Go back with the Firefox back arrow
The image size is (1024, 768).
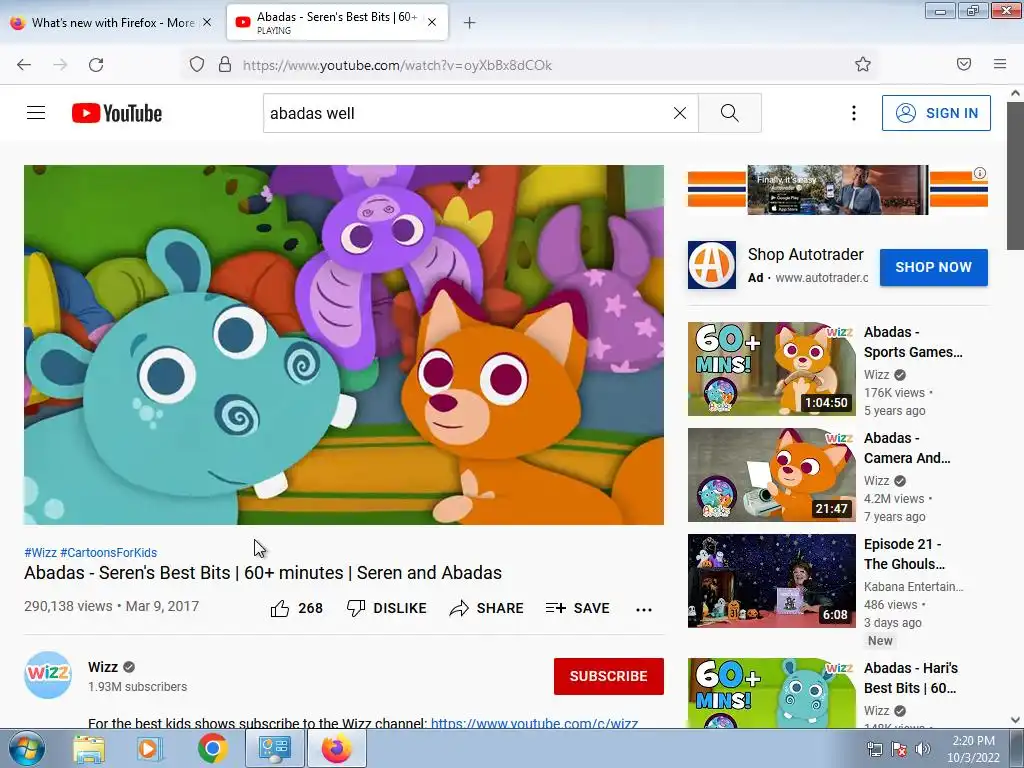(24, 65)
